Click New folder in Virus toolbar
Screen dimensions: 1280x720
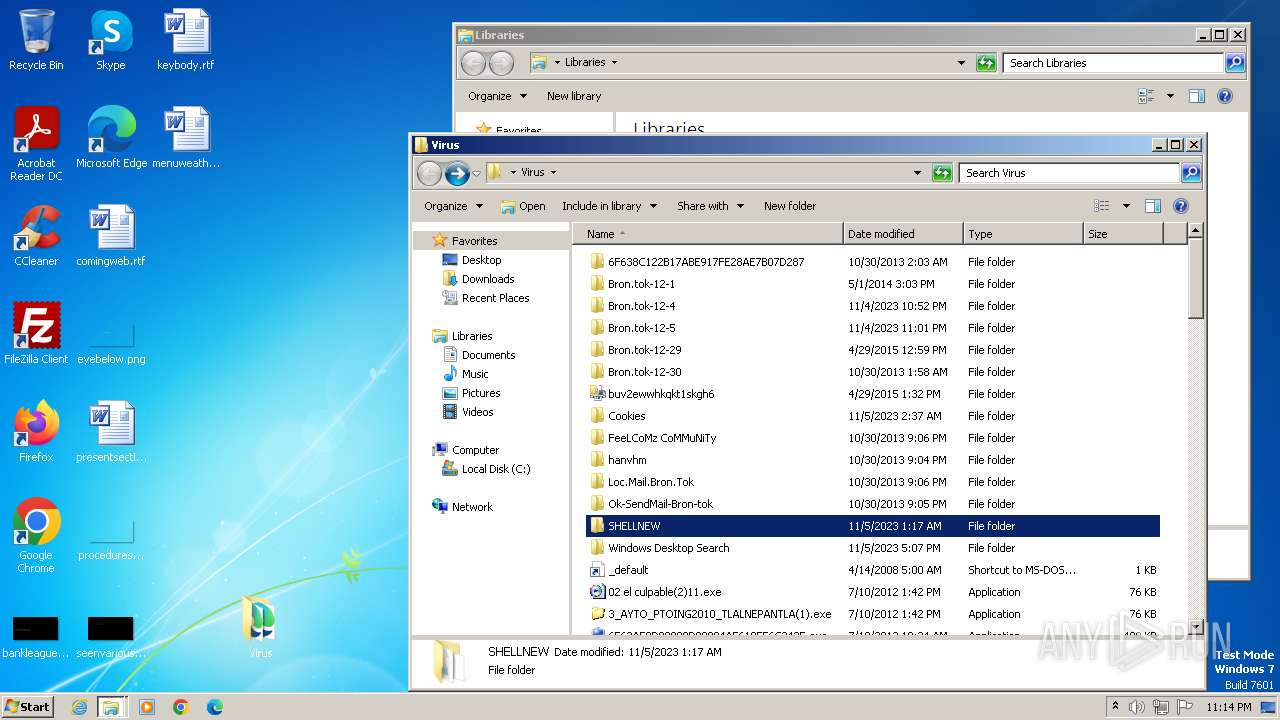point(790,206)
